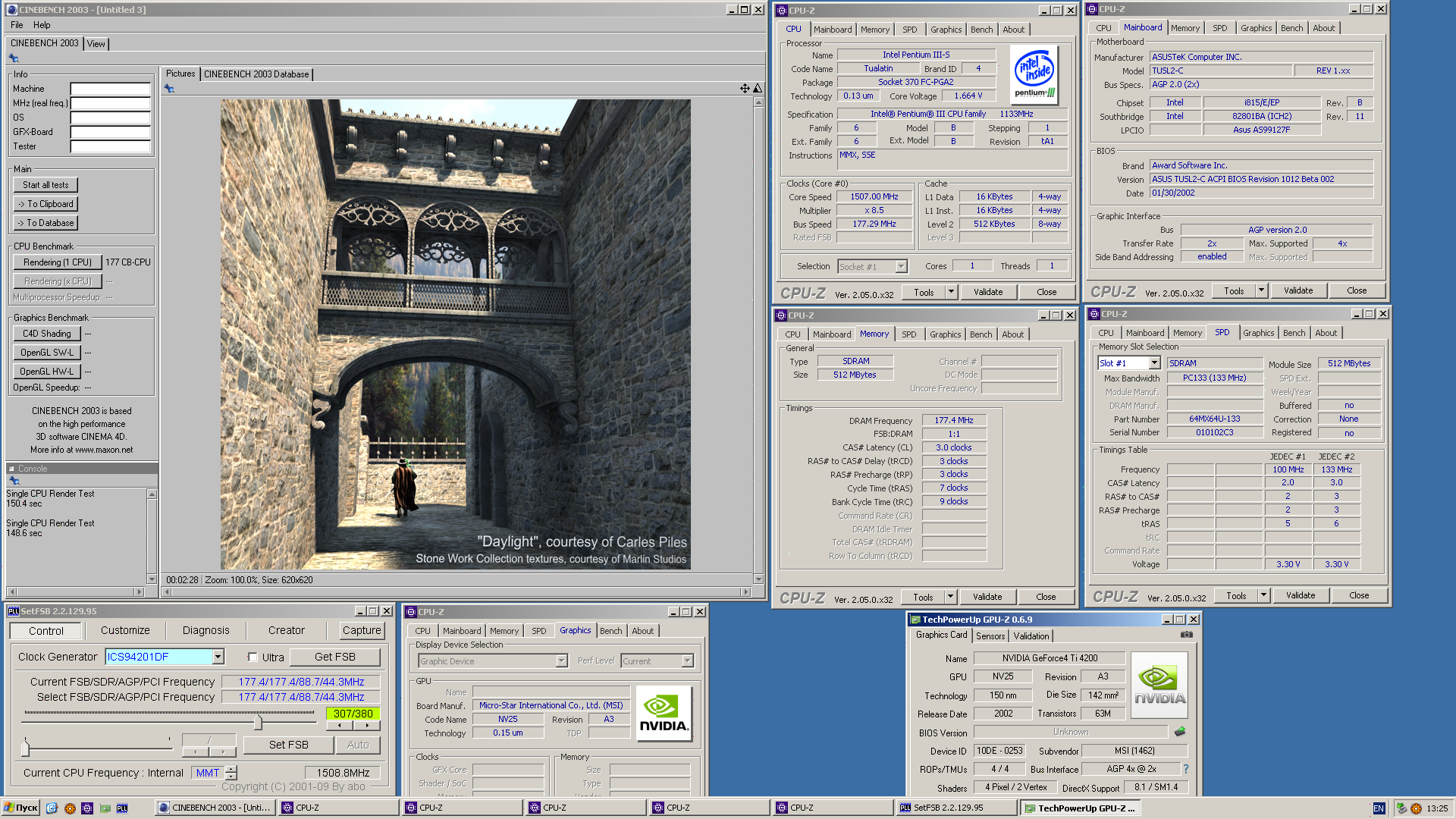Click the C4D Shading benchmark button
1456x819 pixels.
[x=46, y=334]
